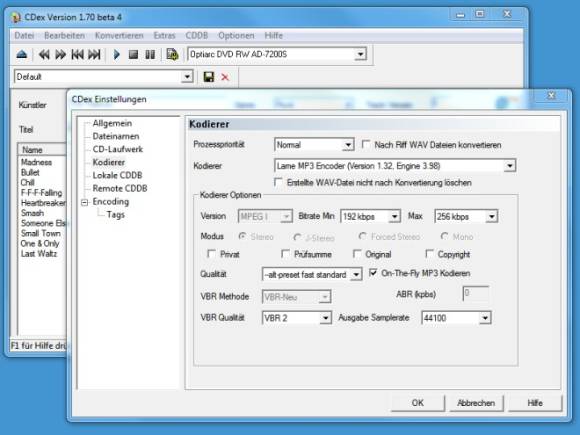Viewport: 580px width, 435px height.
Task: Select the Mono radio button
Action: (x=445, y=236)
